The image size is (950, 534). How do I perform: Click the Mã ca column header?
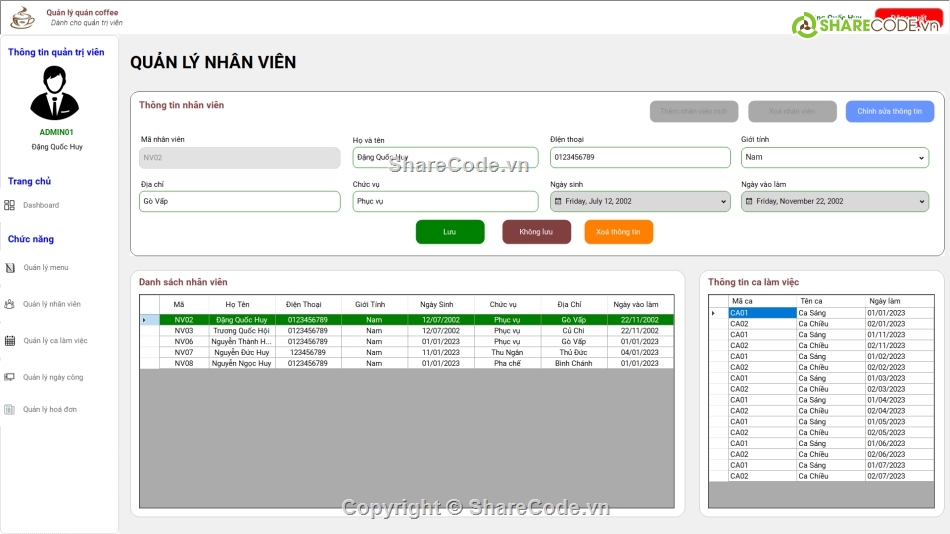pos(763,301)
